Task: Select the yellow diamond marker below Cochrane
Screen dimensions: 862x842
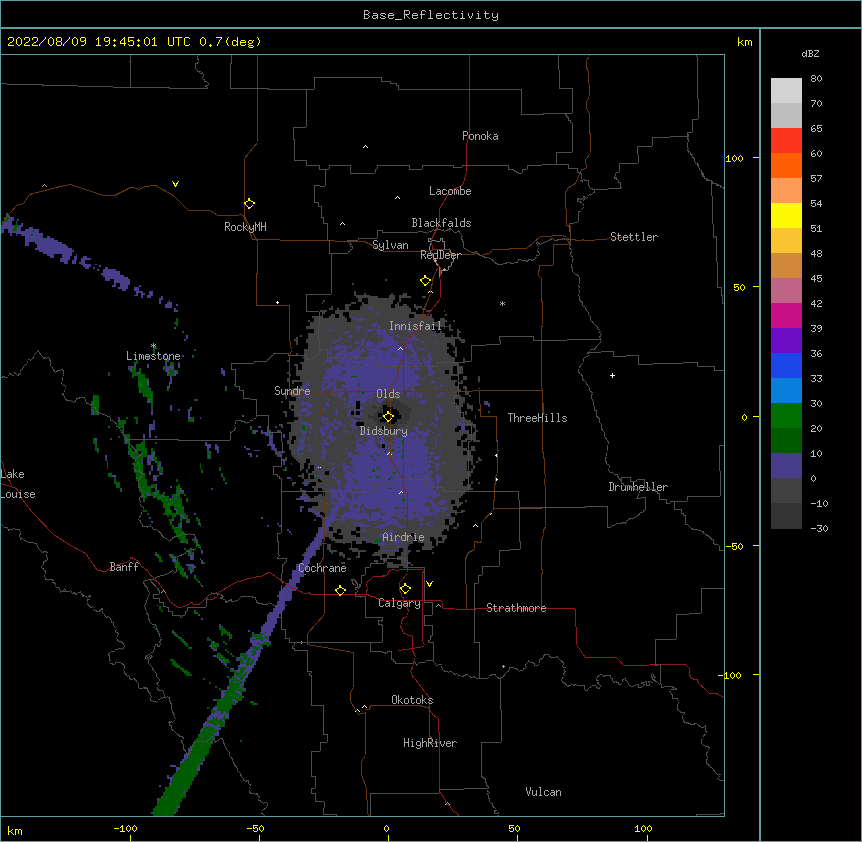Action: pos(340,590)
